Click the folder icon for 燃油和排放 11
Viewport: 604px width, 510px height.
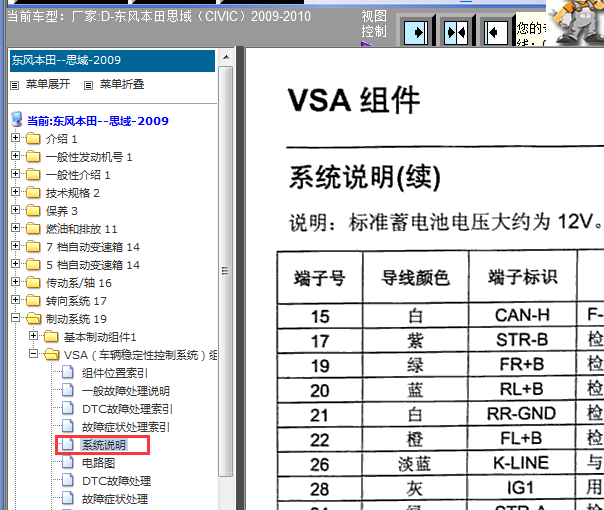tap(33, 228)
